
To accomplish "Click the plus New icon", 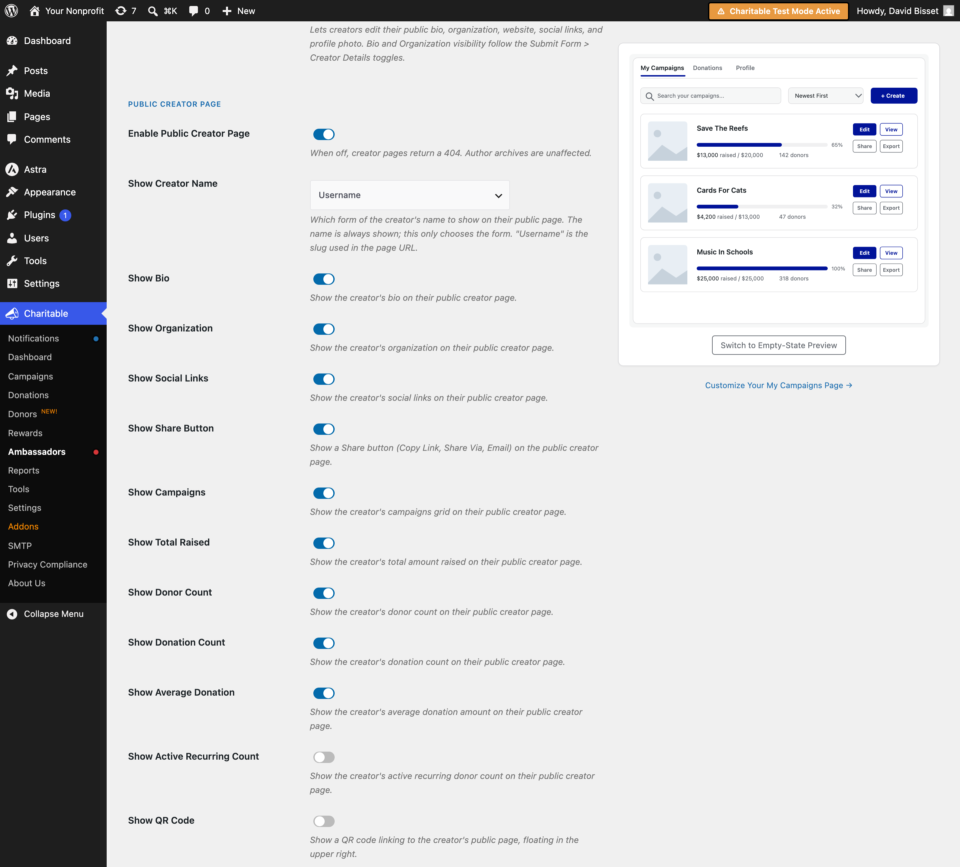I will click(227, 10).
